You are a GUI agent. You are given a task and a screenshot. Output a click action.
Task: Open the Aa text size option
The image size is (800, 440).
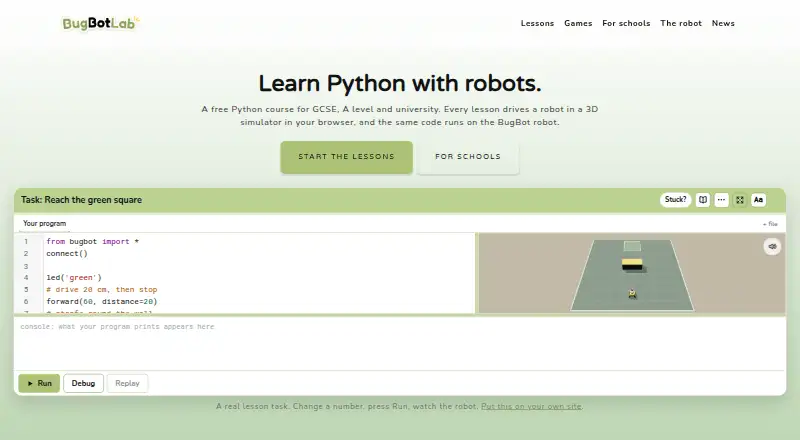pos(758,200)
